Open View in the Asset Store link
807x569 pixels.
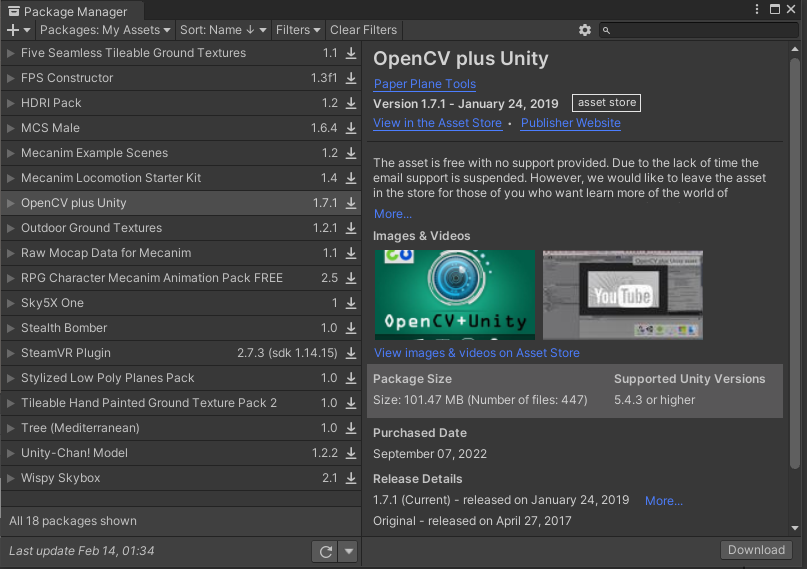[437, 123]
